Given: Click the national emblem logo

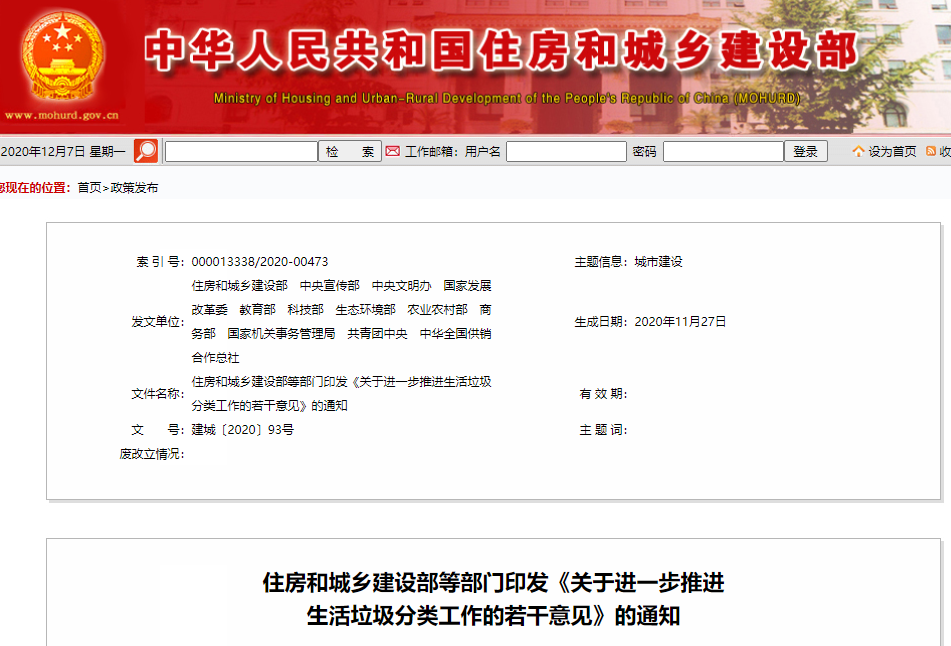Looking at the screenshot, I should pos(62,56).
